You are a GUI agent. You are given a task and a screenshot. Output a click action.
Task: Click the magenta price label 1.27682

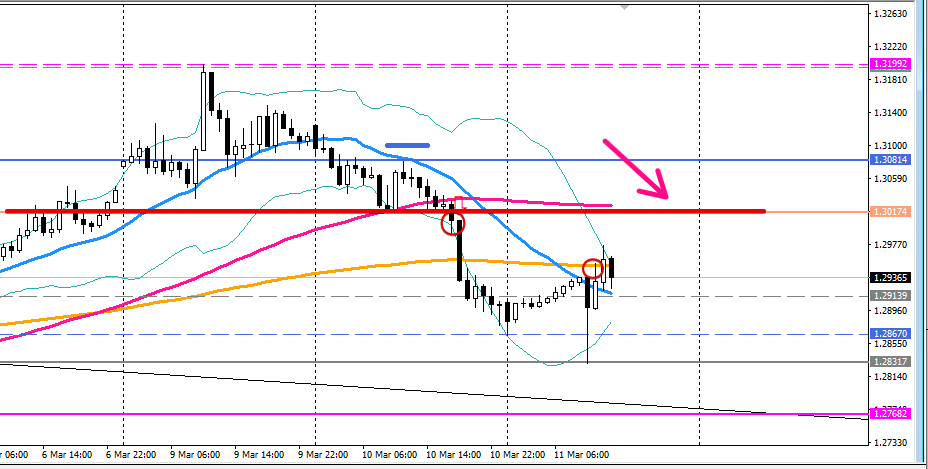(x=890, y=414)
